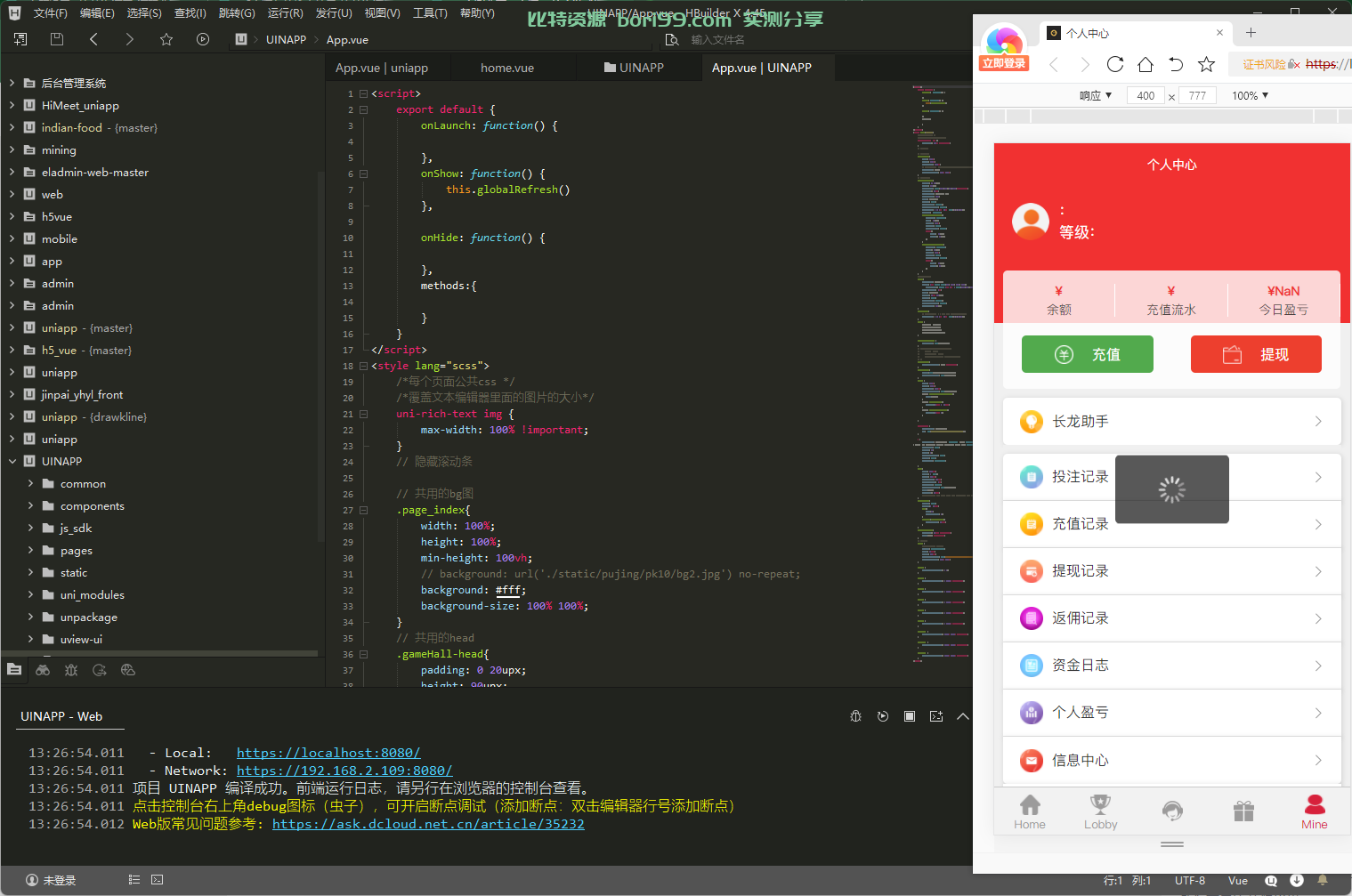The image size is (1352, 896).
Task: Click the debug bug icon in console header
Action: click(x=855, y=716)
